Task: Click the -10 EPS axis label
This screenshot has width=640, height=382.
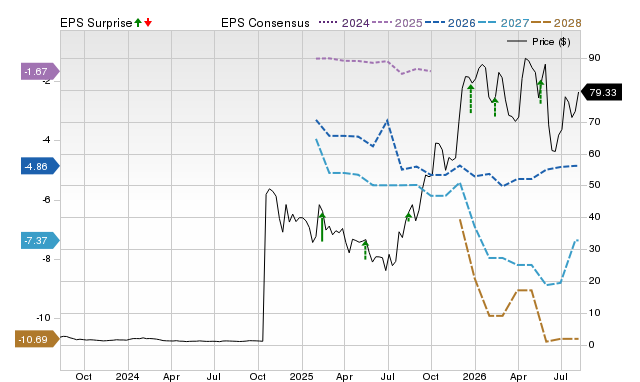Action: coord(43,318)
